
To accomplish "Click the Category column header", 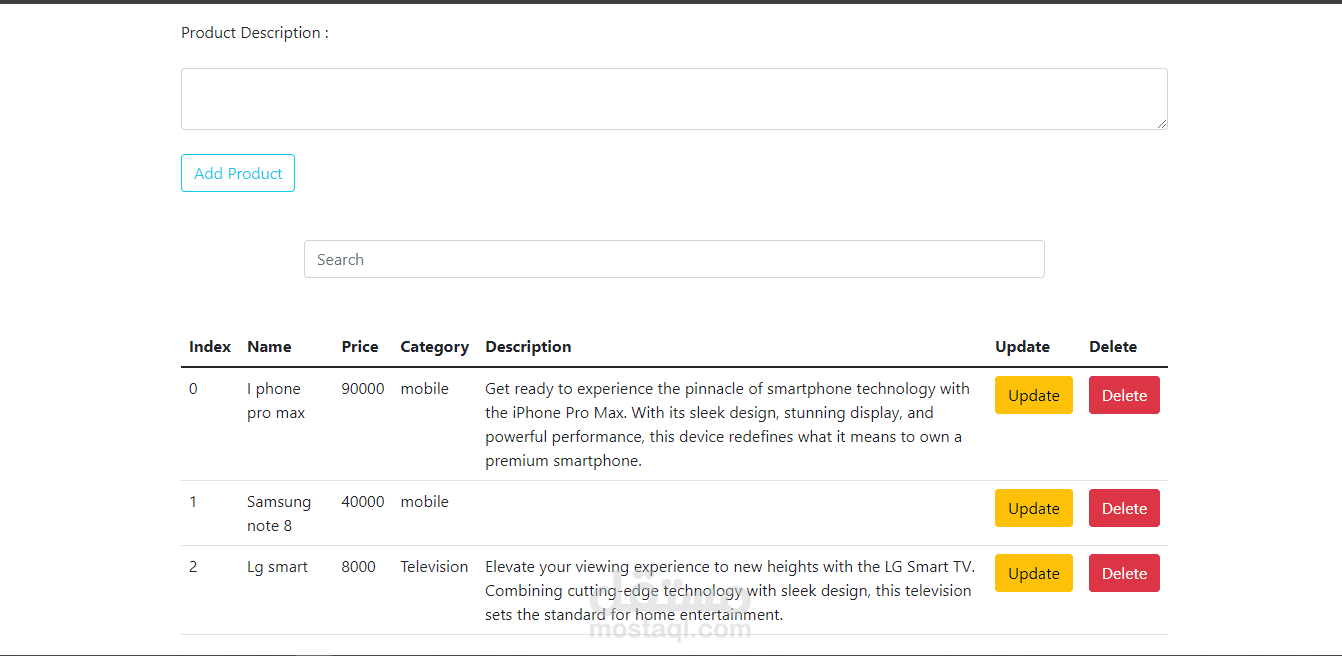I will (434, 347).
